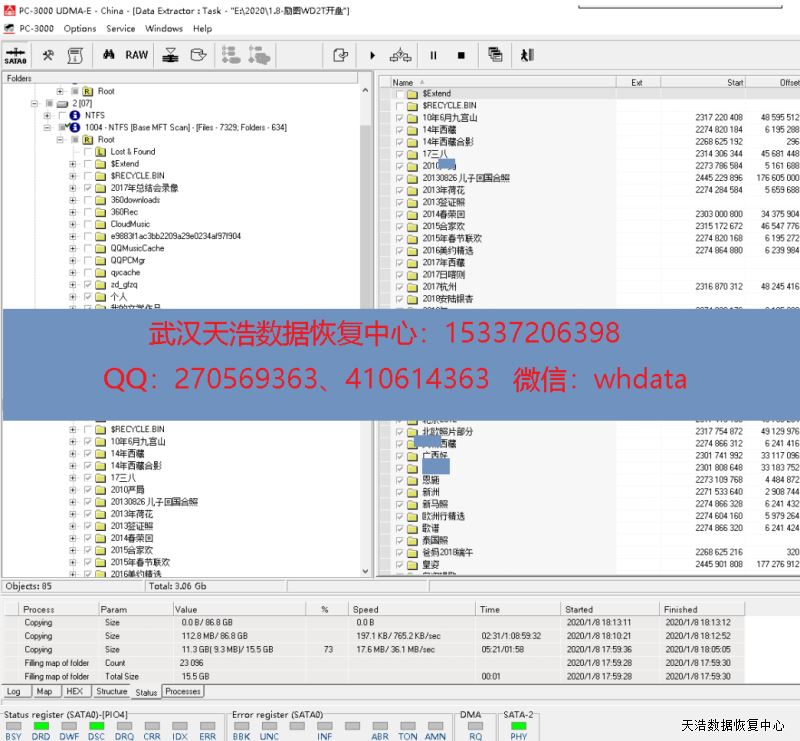Viewport: 800px width, 741px height.
Task: Click the exit (running man) toolbar icon
Action: pyautogui.click(x=528, y=55)
